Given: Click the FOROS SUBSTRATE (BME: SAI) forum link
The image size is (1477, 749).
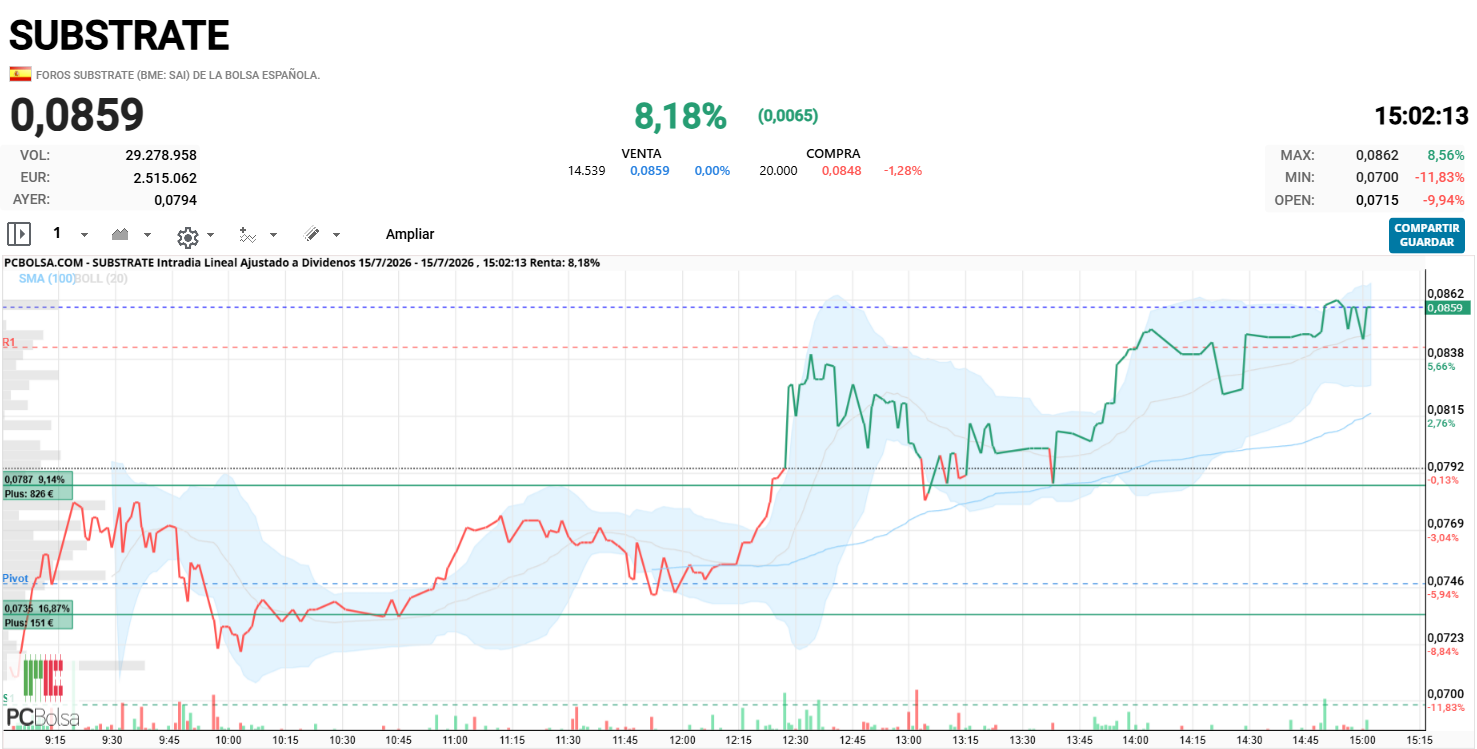Looking at the screenshot, I should (x=178, y=75).
